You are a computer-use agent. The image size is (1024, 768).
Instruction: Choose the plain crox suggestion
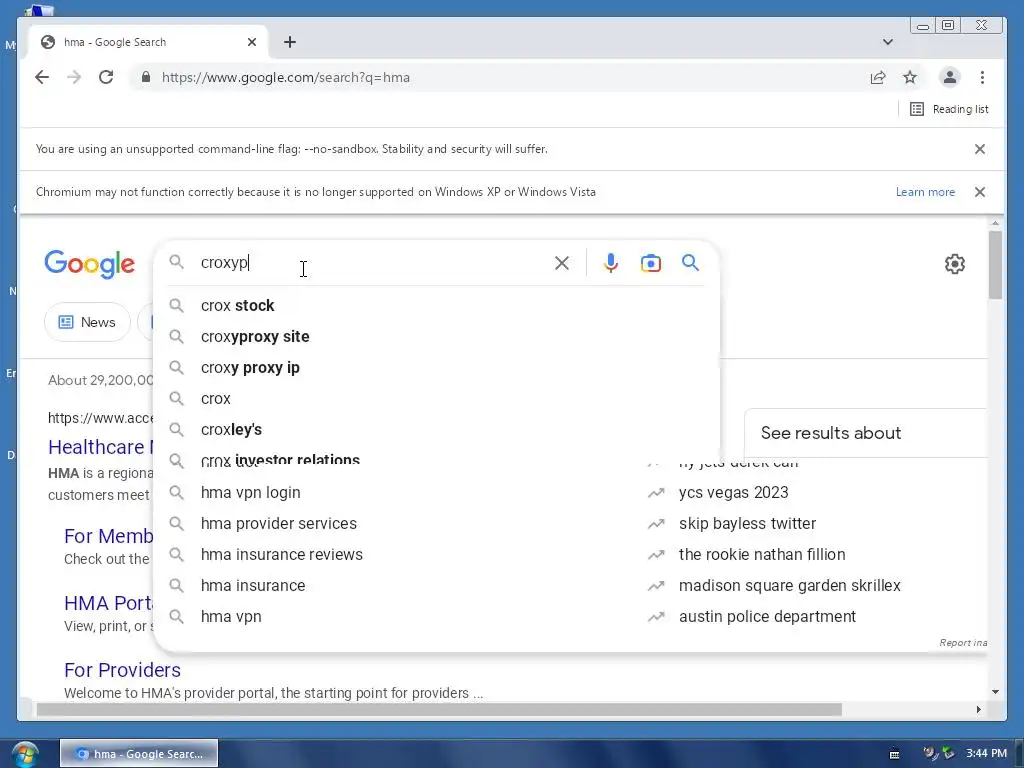[436, 398]
